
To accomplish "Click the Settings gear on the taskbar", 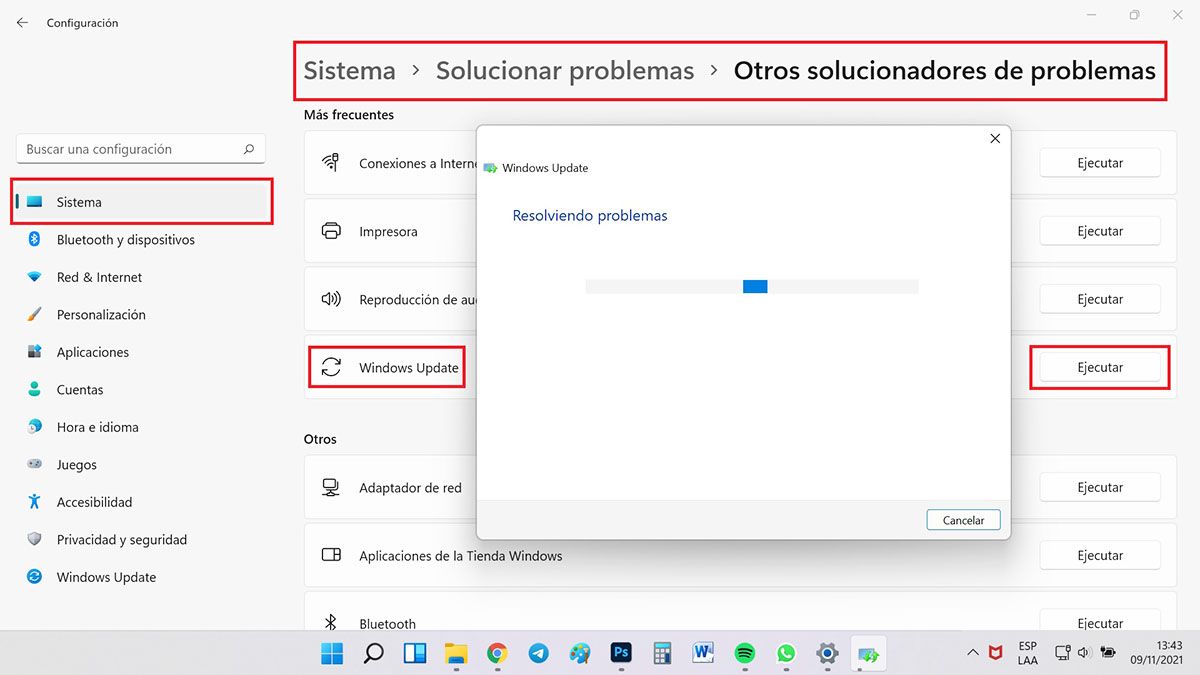I will click(827, 653).
